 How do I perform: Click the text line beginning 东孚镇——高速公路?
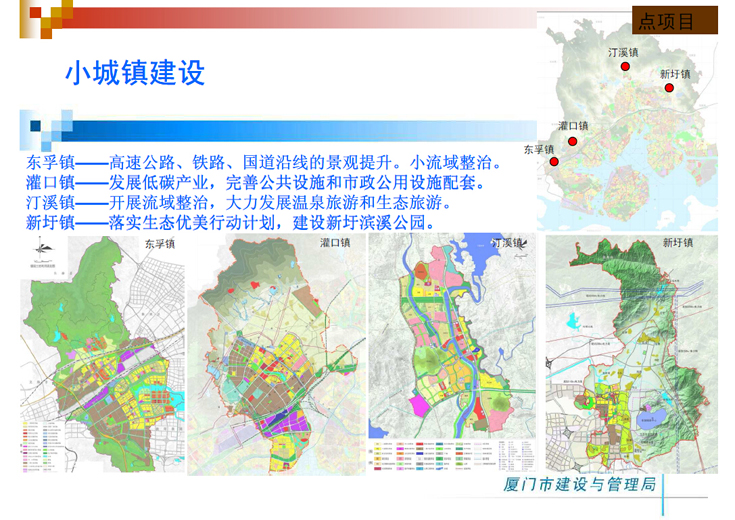click(262, 162)
